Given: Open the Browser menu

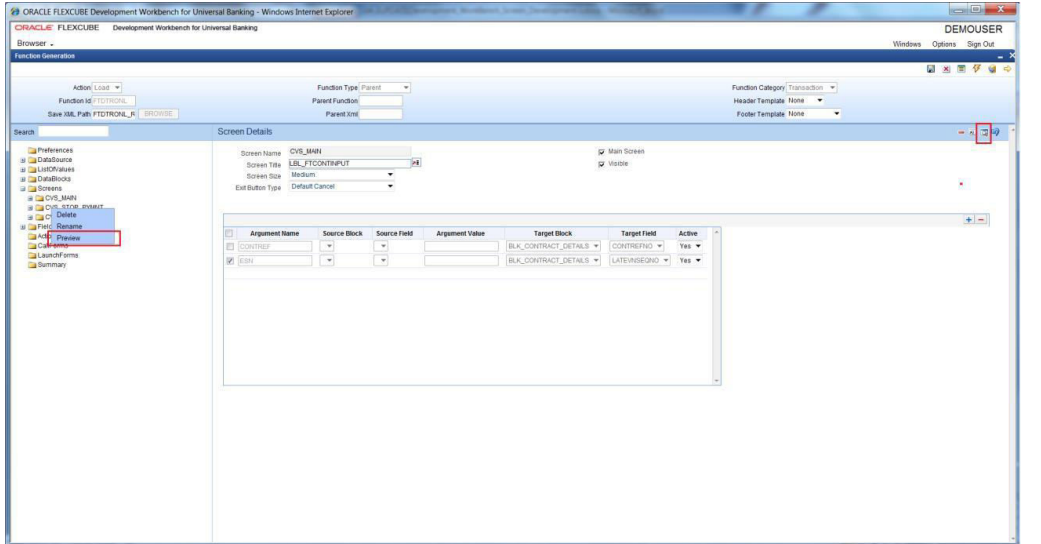Looking at the screenshot, I should (x=35, y=43).
